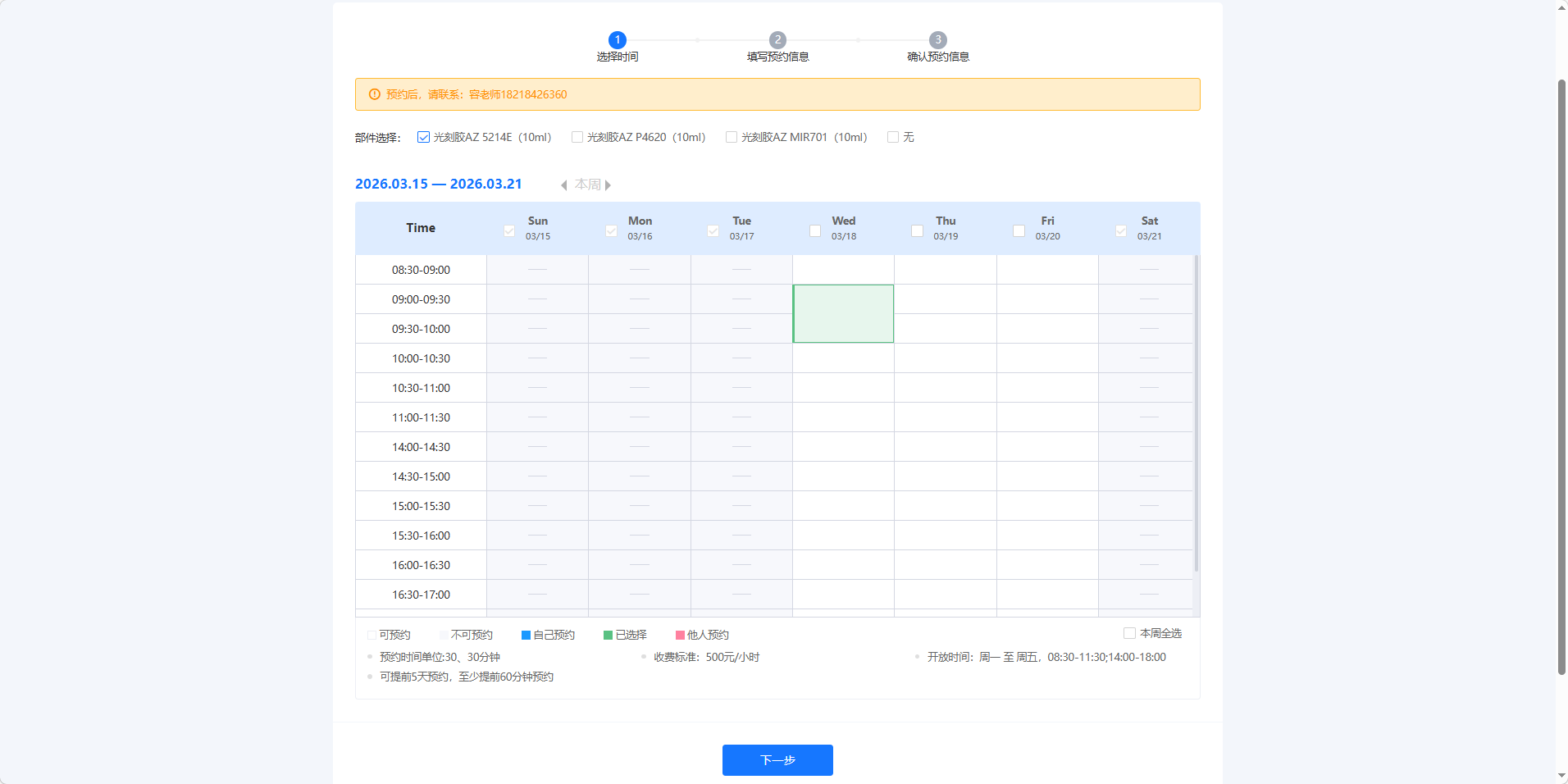Select the 无 component checkbox
Viewport: 1568px width, 784px height.
coord(893,137)
